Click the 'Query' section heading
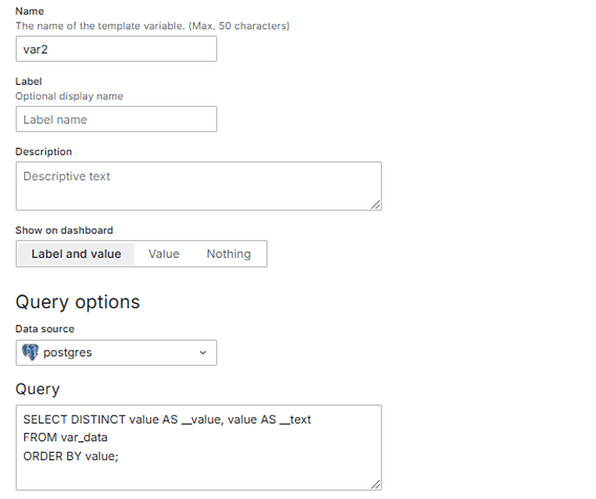The height and width of the screenshot is (499, 596). [x=38, y=389]
